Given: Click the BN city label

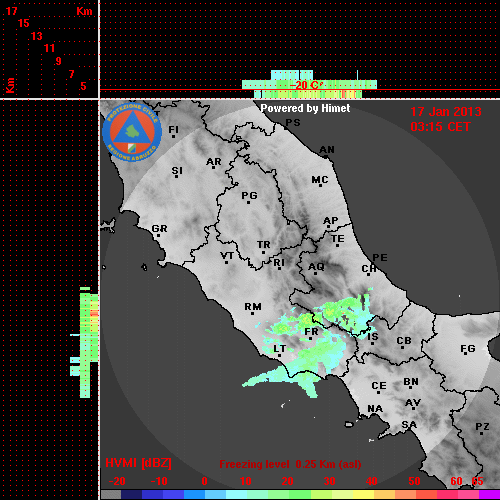Looking at the screenshot, I should (x=411, y=382).
